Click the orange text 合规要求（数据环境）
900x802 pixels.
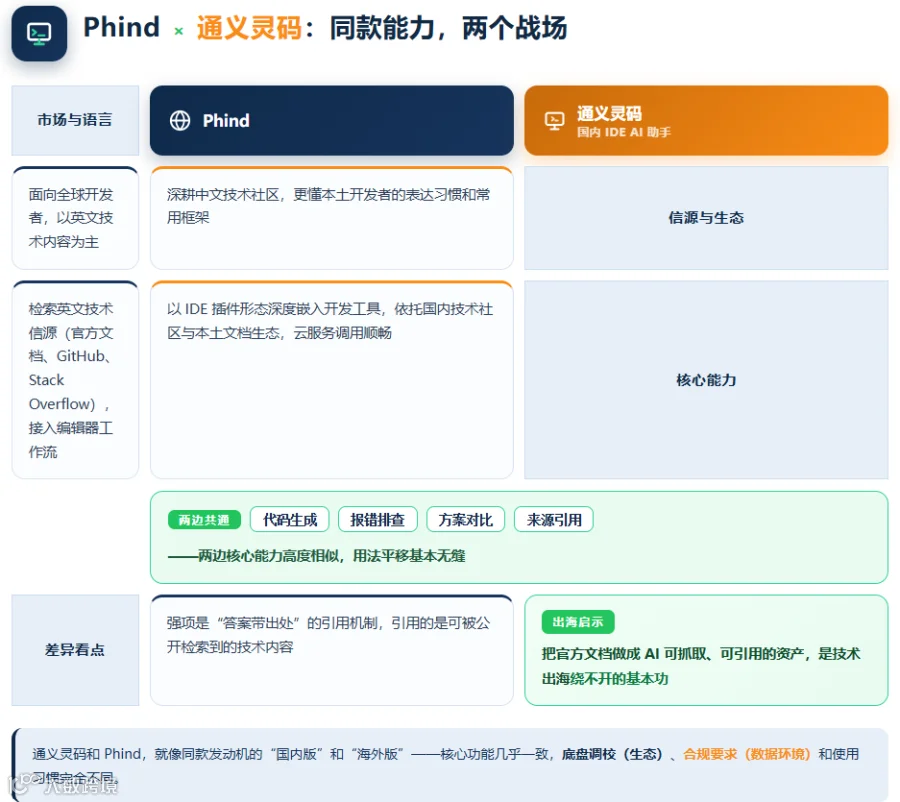747,754
